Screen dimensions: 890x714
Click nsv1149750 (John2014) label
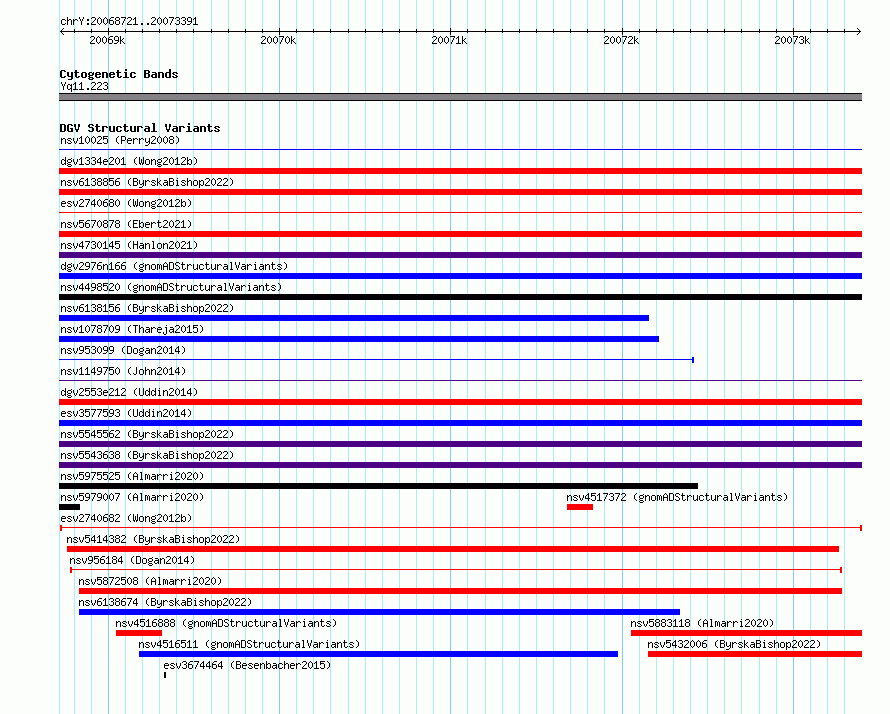[123, 371]
